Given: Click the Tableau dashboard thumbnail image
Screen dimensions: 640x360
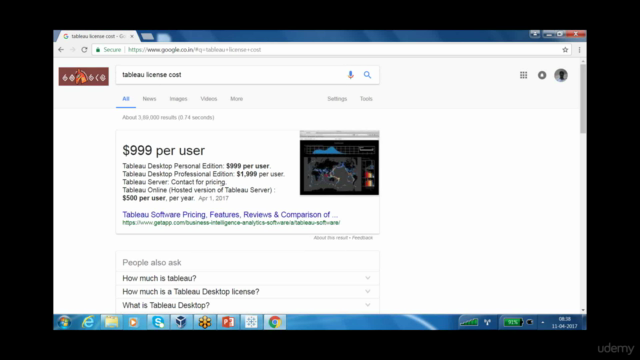Looking at the screenshot, I should 339,163.
